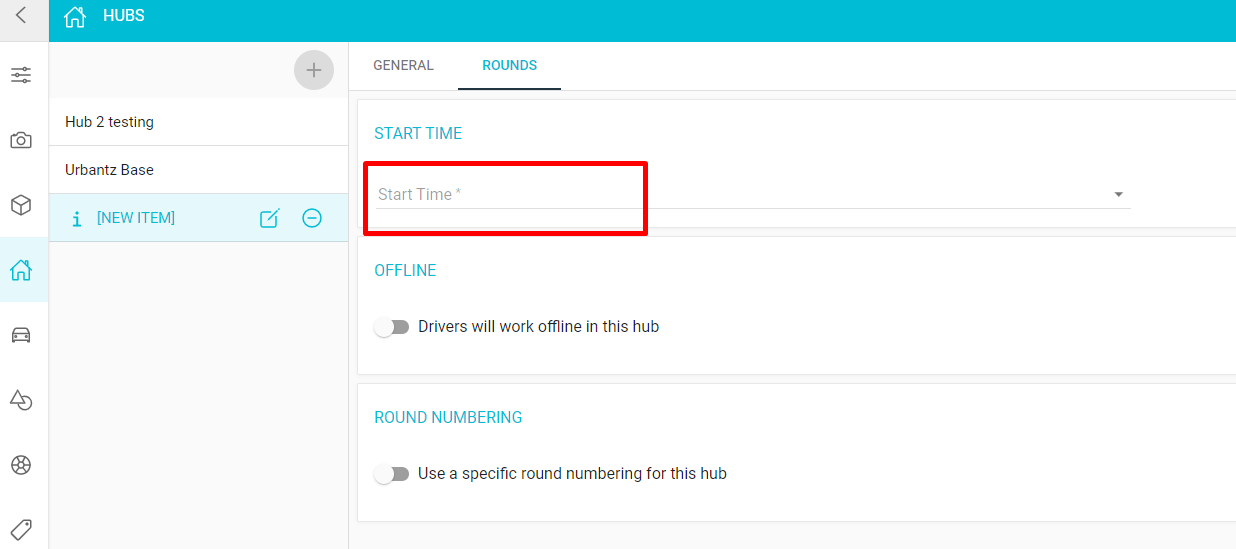
Task: Open the shapes sidebar icon
Action: click(21, 400)
